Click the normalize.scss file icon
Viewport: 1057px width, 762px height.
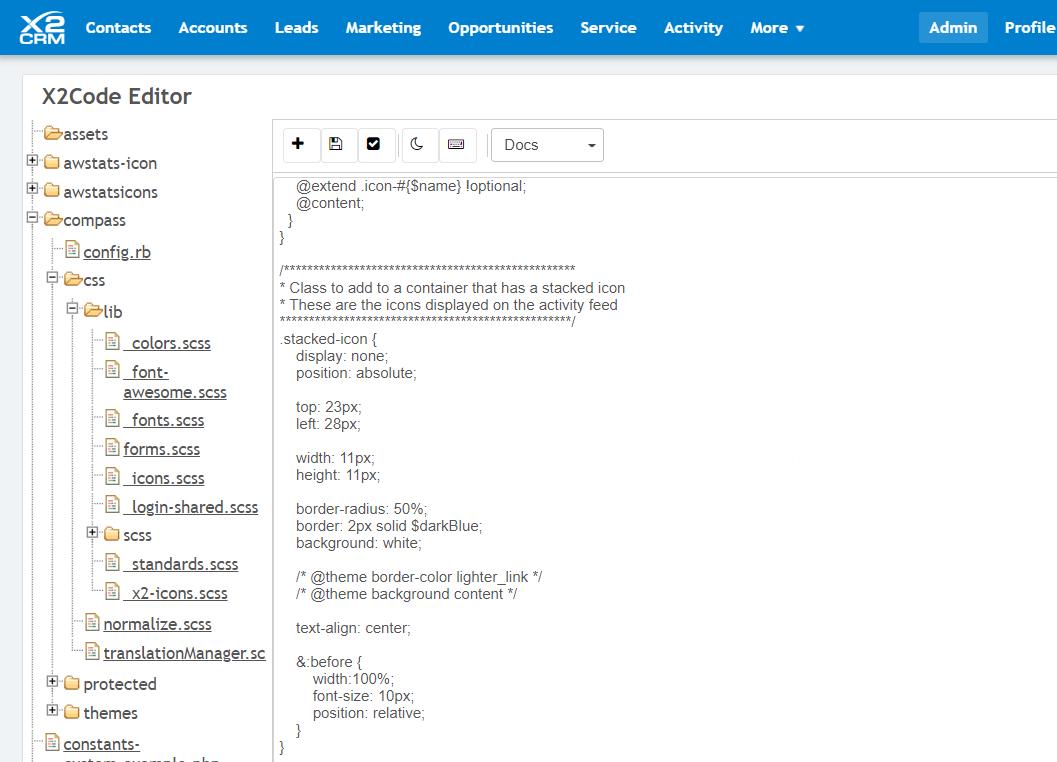tap(93, 622)
